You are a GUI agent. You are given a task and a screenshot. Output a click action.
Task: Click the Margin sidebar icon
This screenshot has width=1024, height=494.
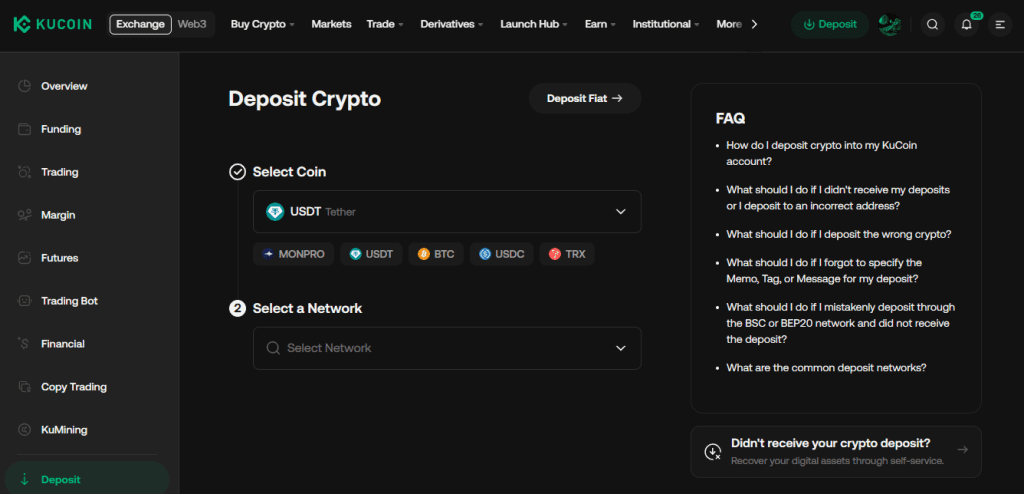click(24, 215)
